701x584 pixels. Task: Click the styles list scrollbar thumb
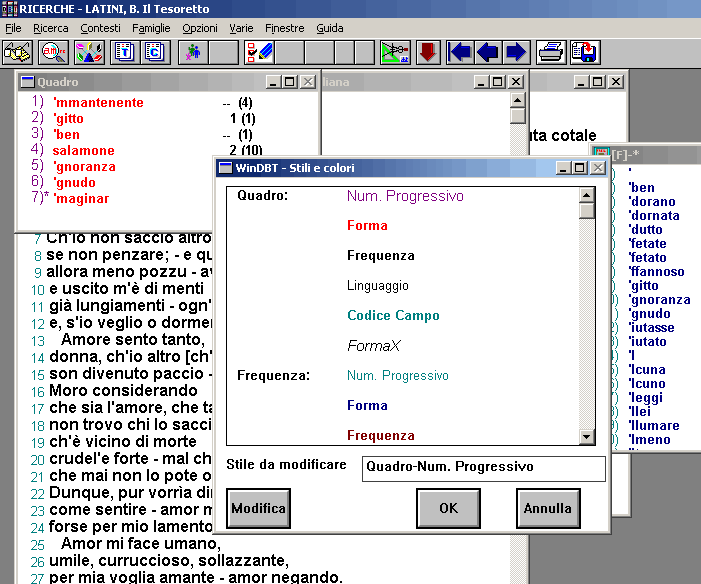587,211
